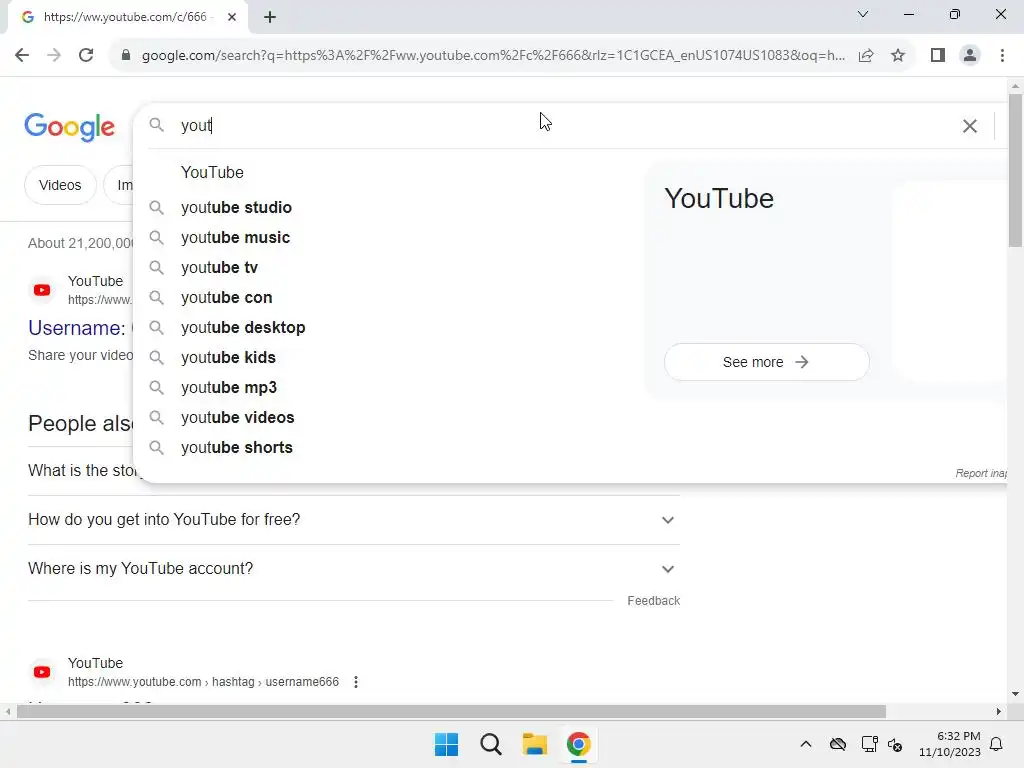Clear the search box with the X icon
The width and height of the screenshot is (1024, 768).
970,126
